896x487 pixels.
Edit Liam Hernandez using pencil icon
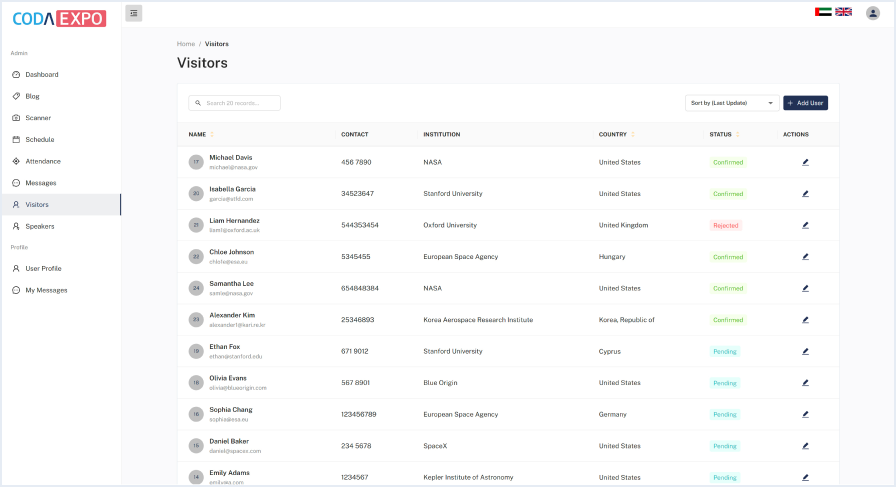[805, 225]
